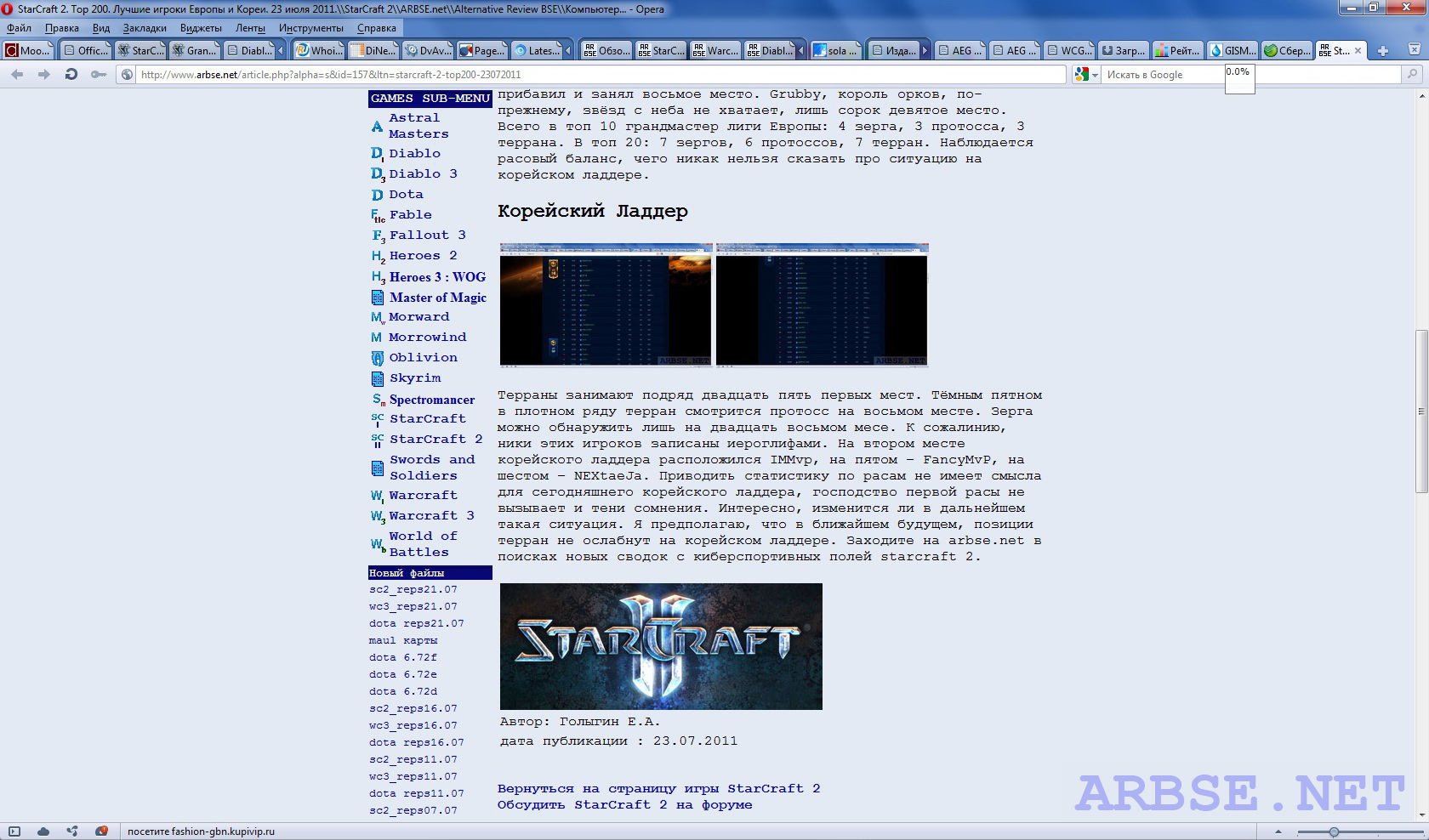The image size is (1429, 840).
Task: Click the StarCraft II logo image
Action: click(661, 646)
